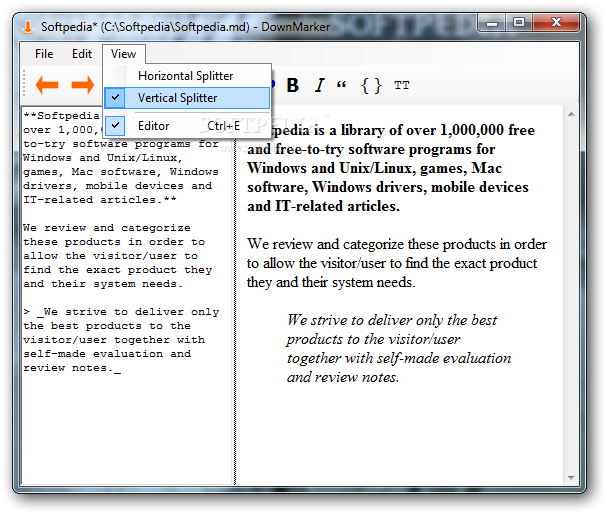Click preview italic text 'and review notes.'
This screenshot has height=514, width=607.
[x=343, y=377]
